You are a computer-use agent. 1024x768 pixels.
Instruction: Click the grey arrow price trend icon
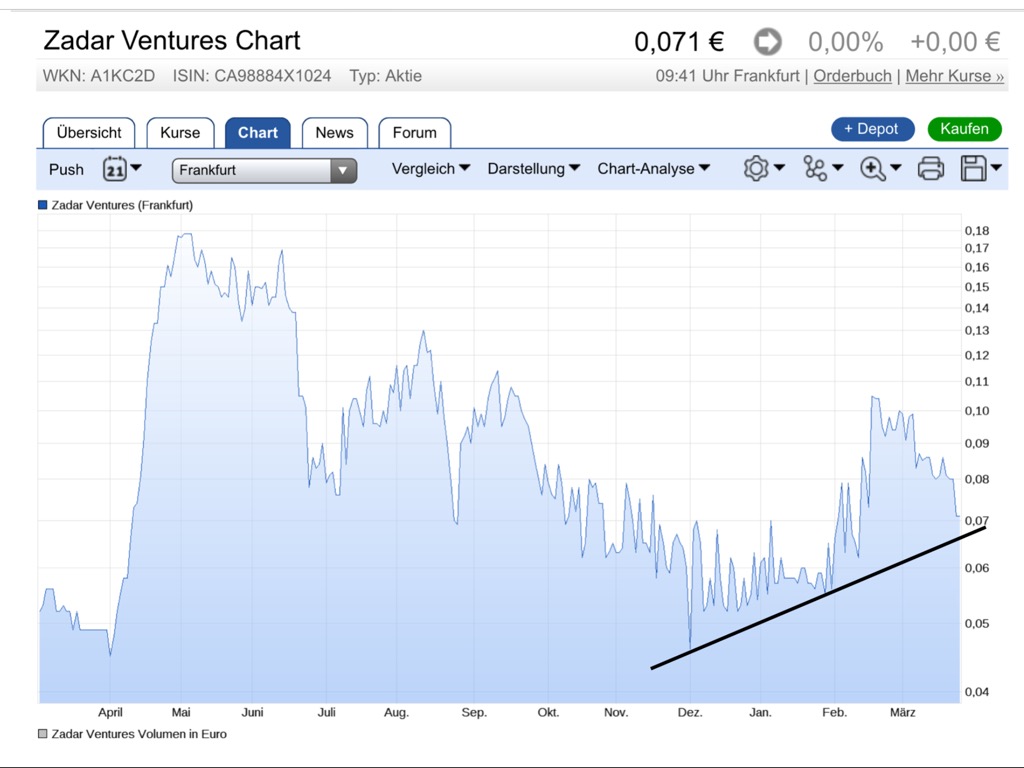click(767, 42)
